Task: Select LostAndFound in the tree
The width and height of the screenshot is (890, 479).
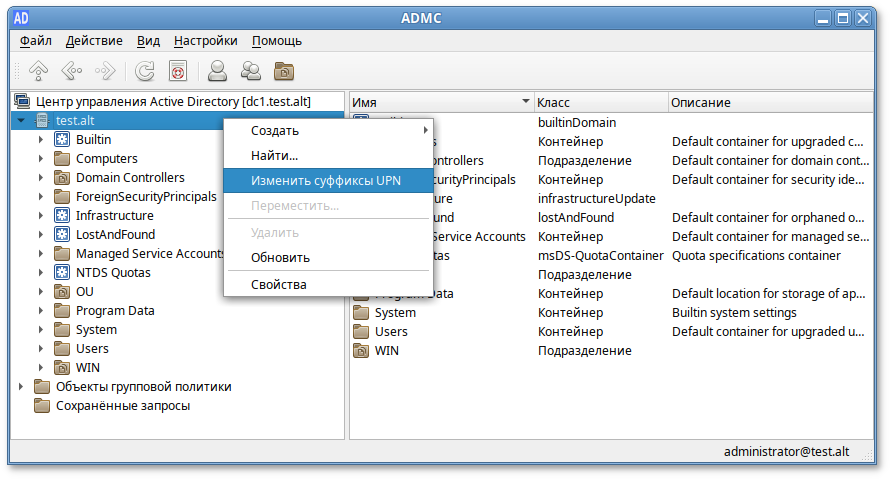Action: (115, 234)
